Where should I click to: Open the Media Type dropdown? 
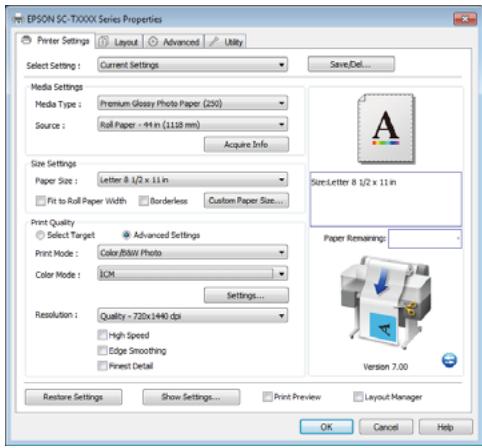click(x=192, y=103)
